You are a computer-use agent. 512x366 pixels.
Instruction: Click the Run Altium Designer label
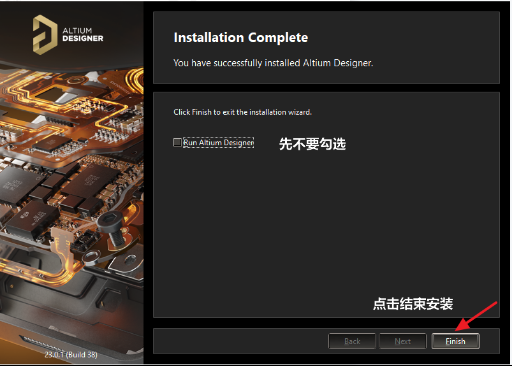tap(218, 142)
